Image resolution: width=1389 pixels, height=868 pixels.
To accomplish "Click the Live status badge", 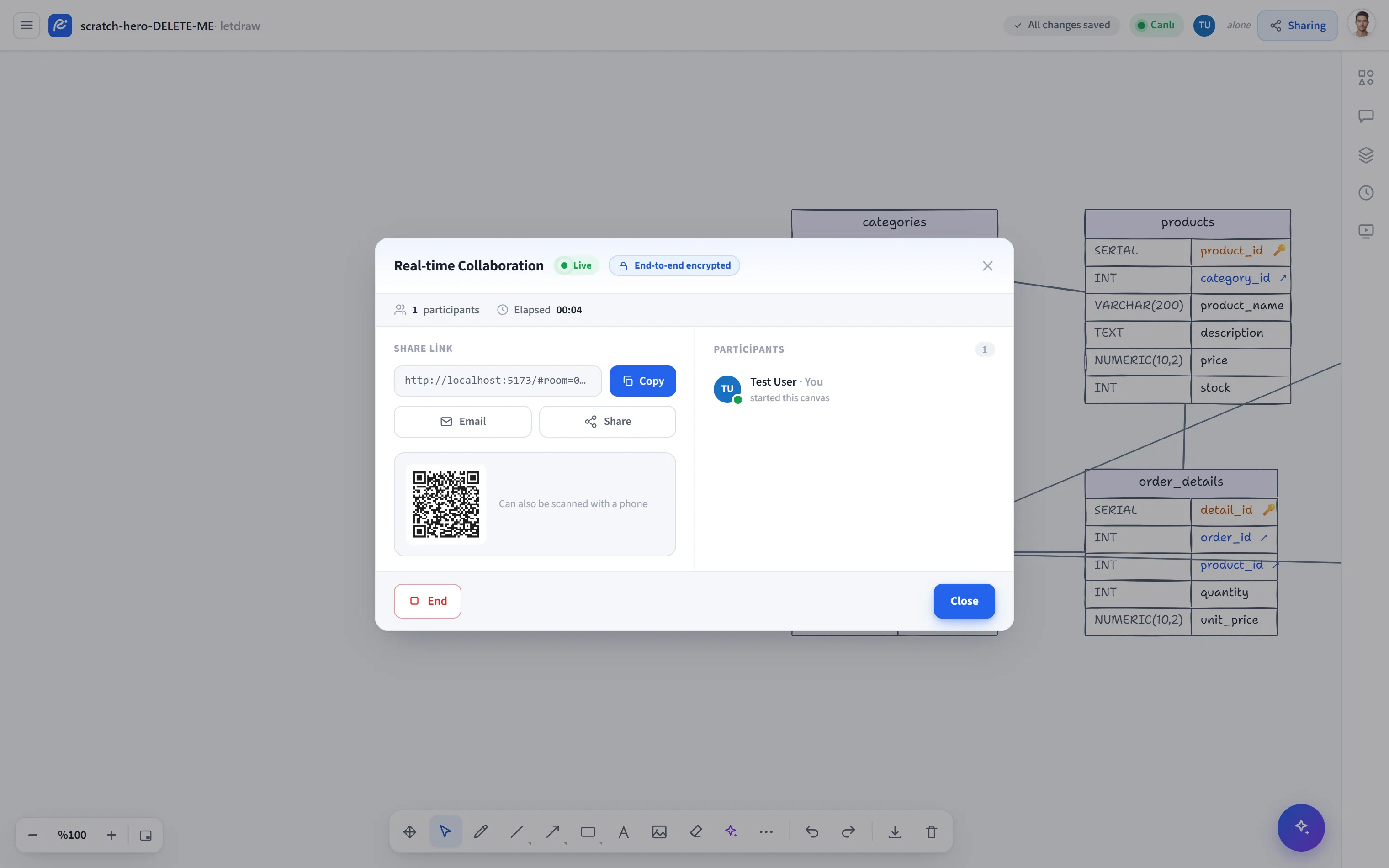I will [576, 265].
